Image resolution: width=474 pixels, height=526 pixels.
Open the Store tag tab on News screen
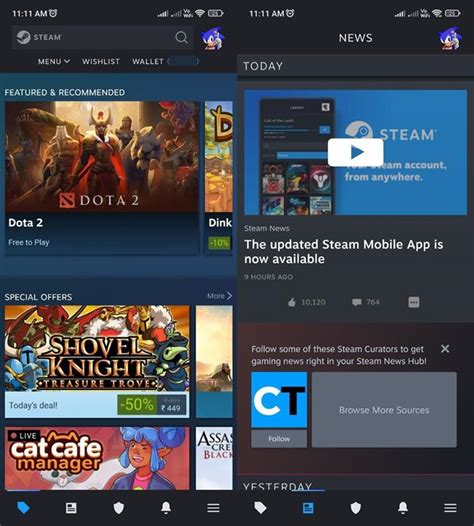[260, 508]
